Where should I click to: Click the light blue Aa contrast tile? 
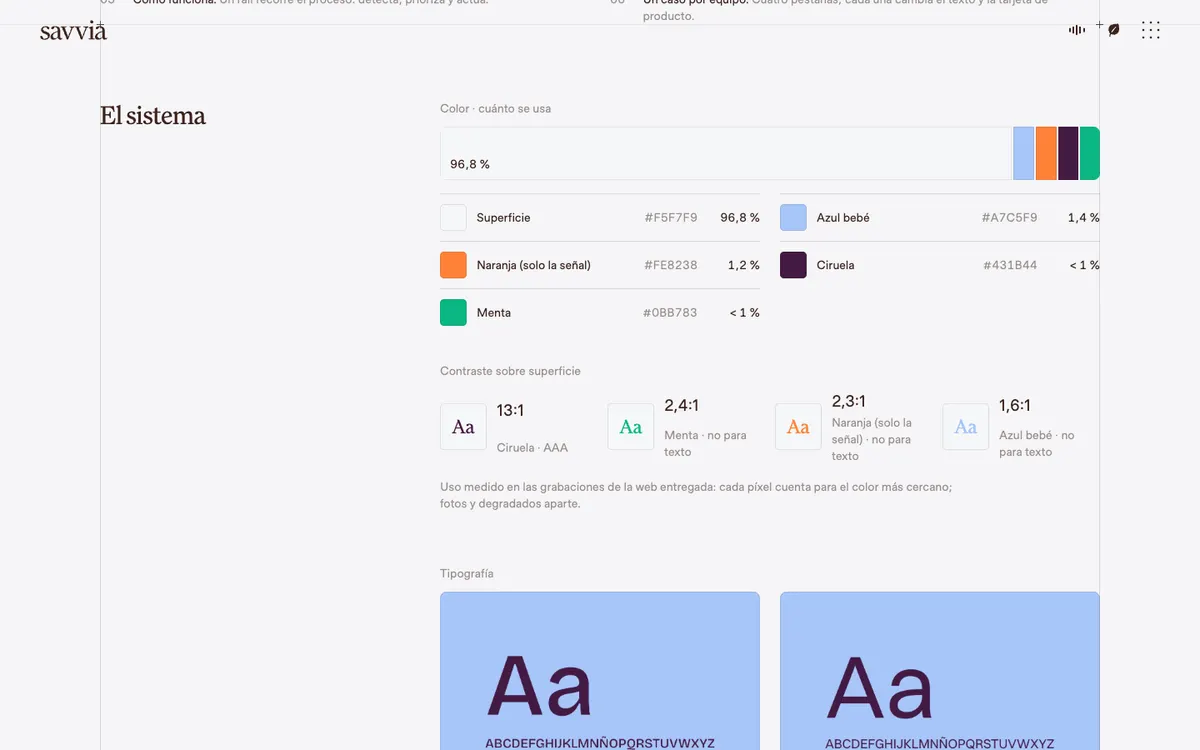pos(965,427)
